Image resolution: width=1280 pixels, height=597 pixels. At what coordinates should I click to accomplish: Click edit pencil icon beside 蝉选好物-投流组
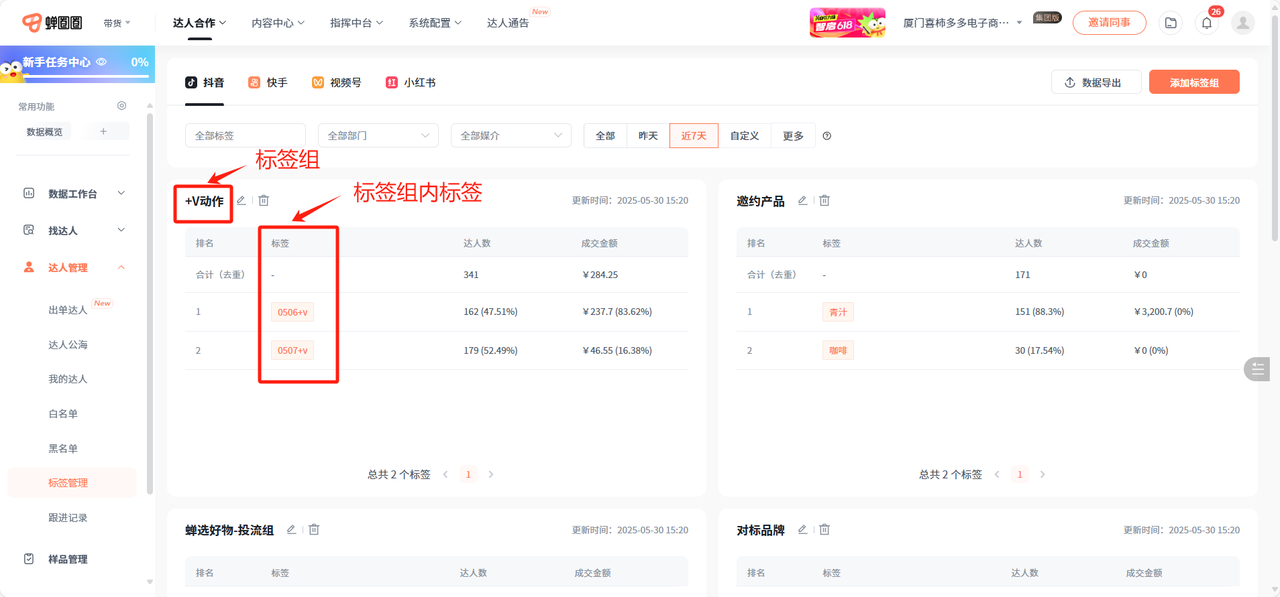pyautogui.click(x=292, y=530)
